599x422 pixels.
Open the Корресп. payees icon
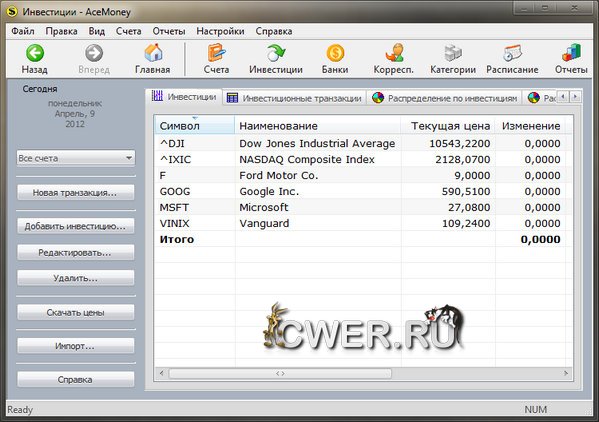click(x=394, y=53)
